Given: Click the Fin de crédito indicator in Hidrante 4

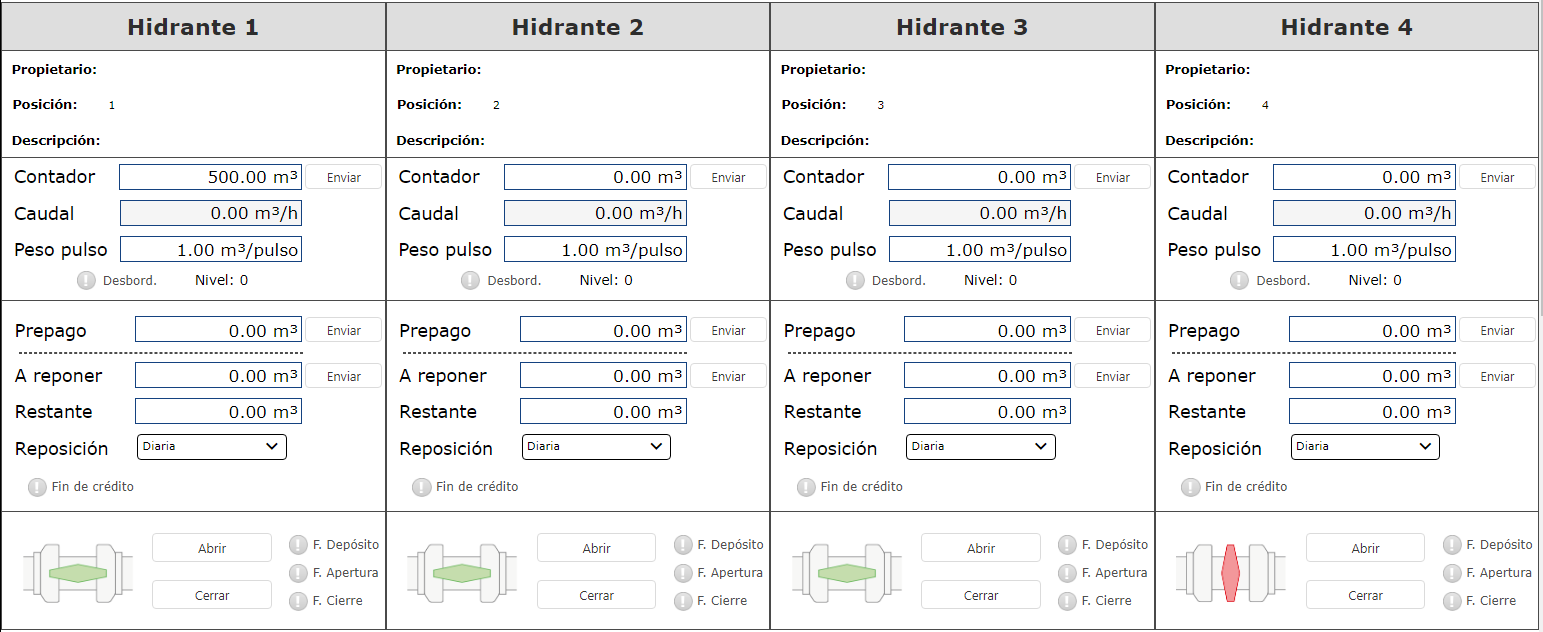Looking at the screenshot, I should coord(1191,487).
